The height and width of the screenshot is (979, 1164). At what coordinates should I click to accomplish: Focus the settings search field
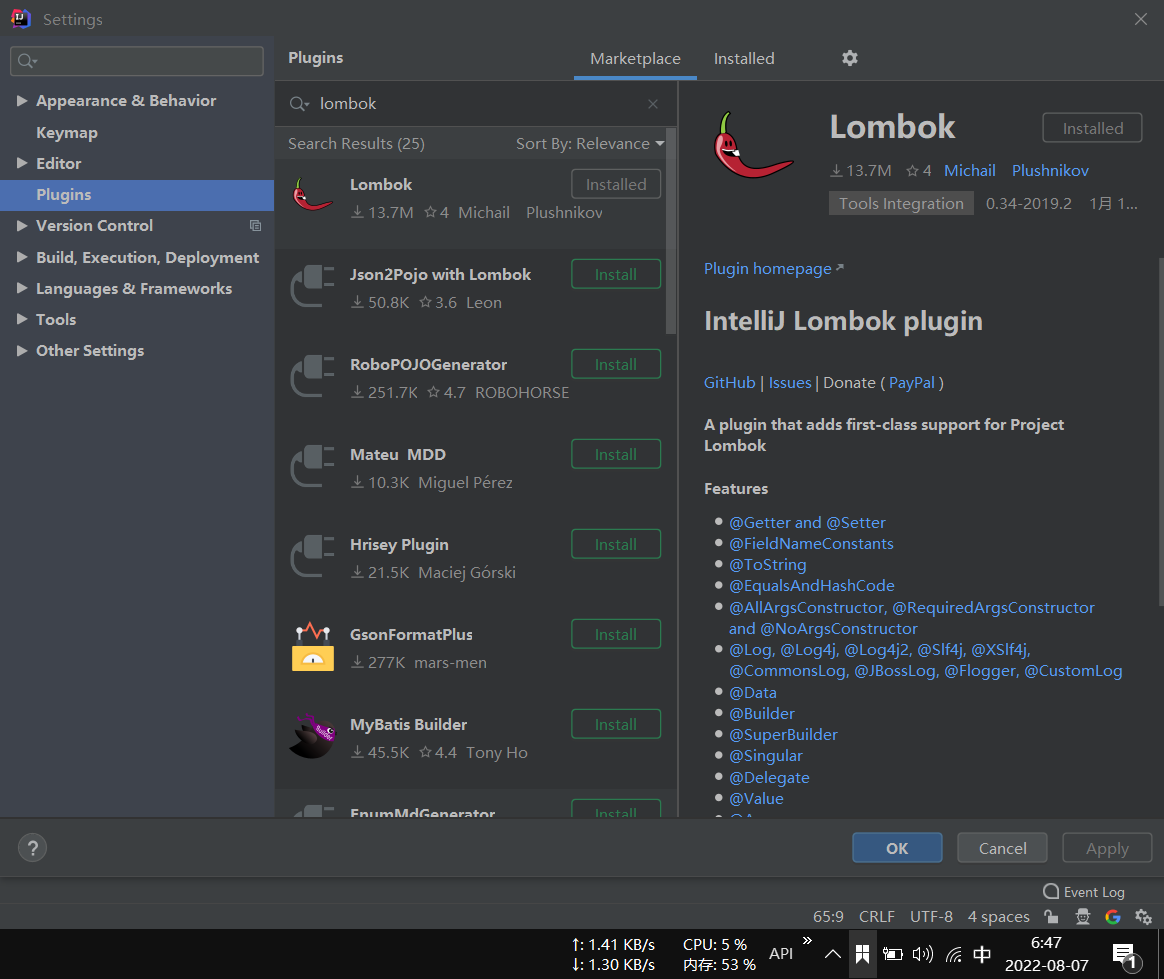tap(137, 61)
